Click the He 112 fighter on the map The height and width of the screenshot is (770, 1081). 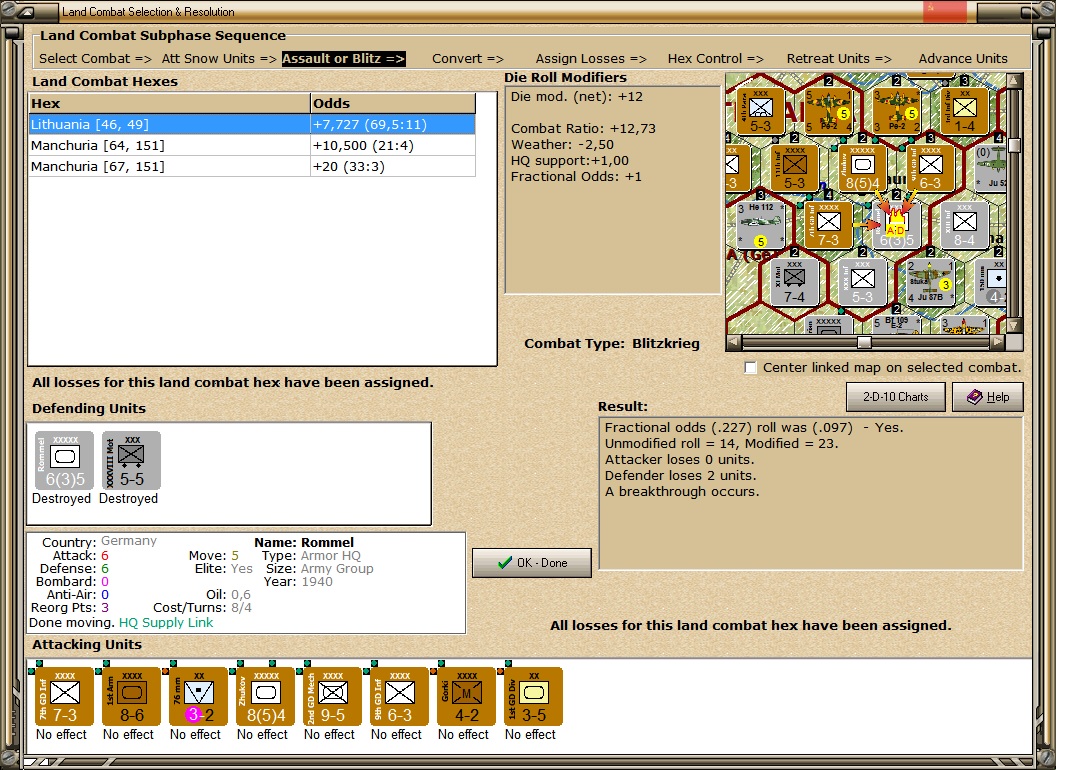point(760,225)
